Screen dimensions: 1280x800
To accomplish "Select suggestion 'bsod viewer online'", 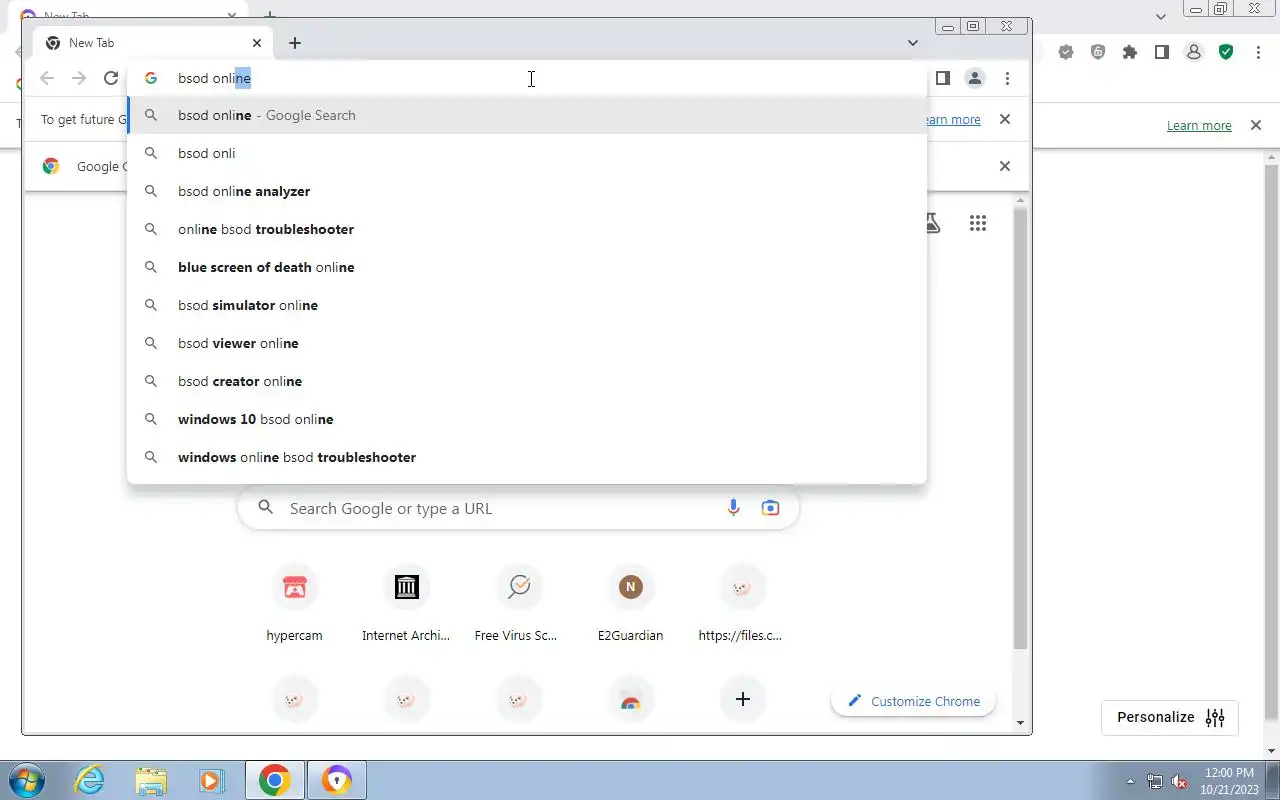I will (x=527, y=343).
